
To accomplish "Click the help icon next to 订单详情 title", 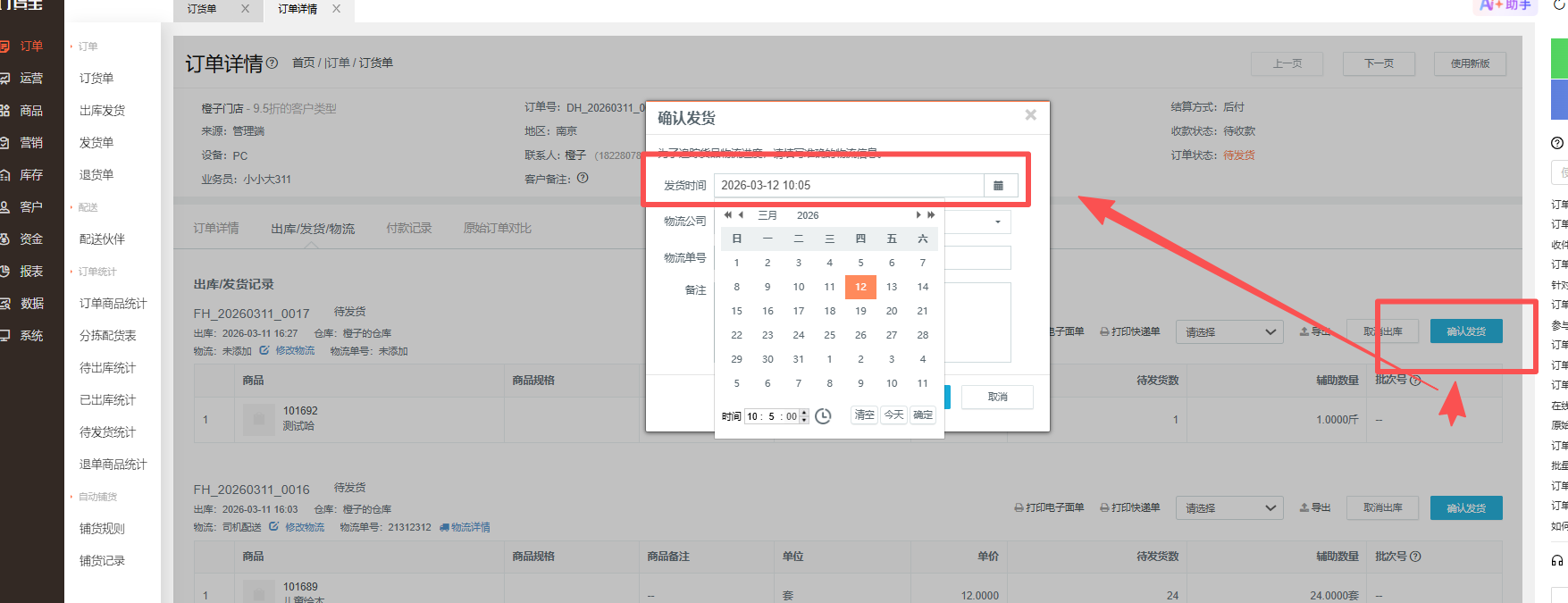I will coord(272,63).
